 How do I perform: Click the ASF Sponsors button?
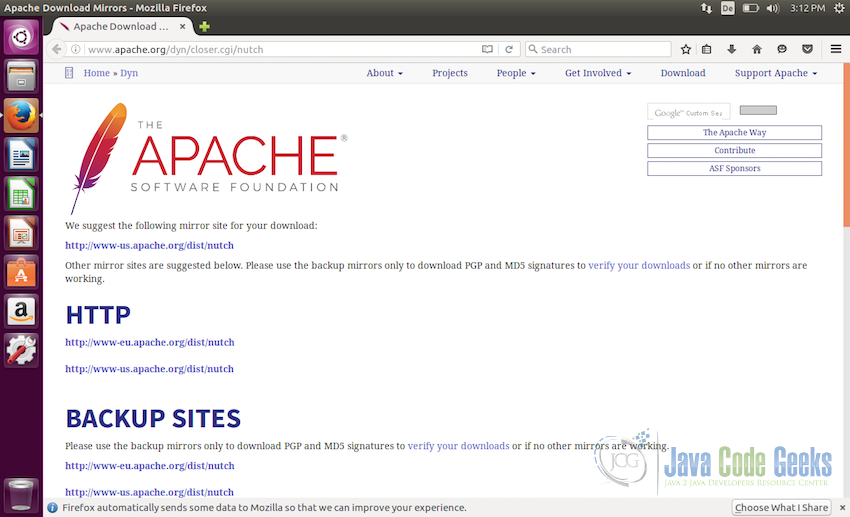click(x=735, y=168)
